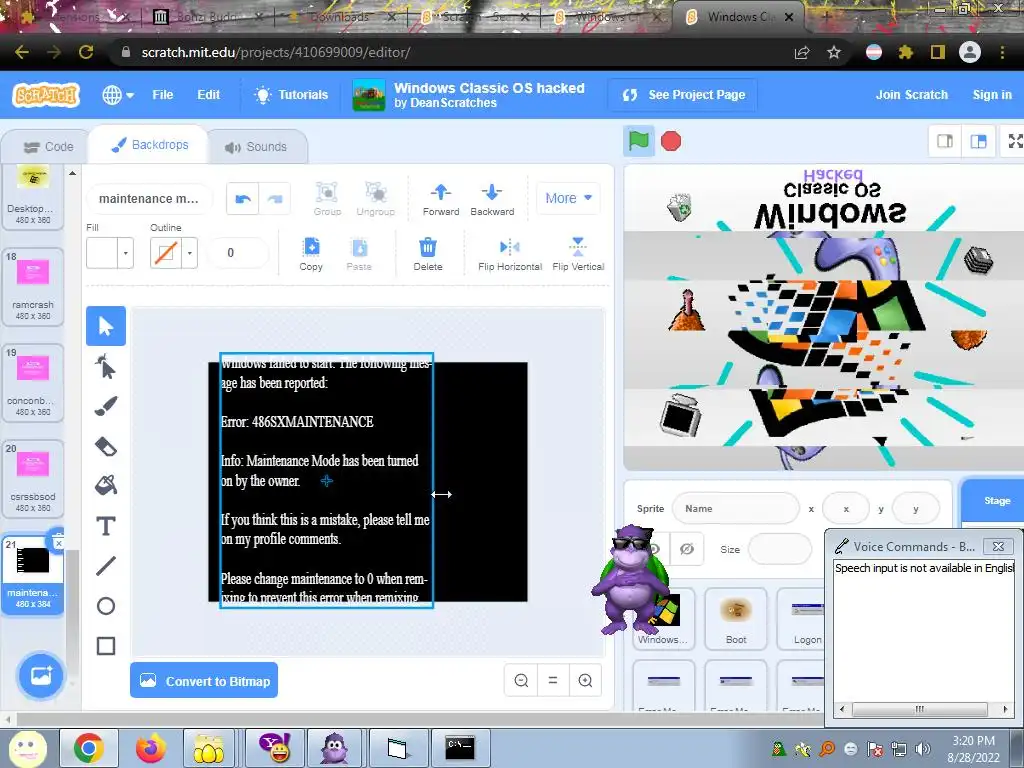Viewport: 1024px width, 768px height.
Task: Click the Scratch logo
Action: (x=46, y=95)
